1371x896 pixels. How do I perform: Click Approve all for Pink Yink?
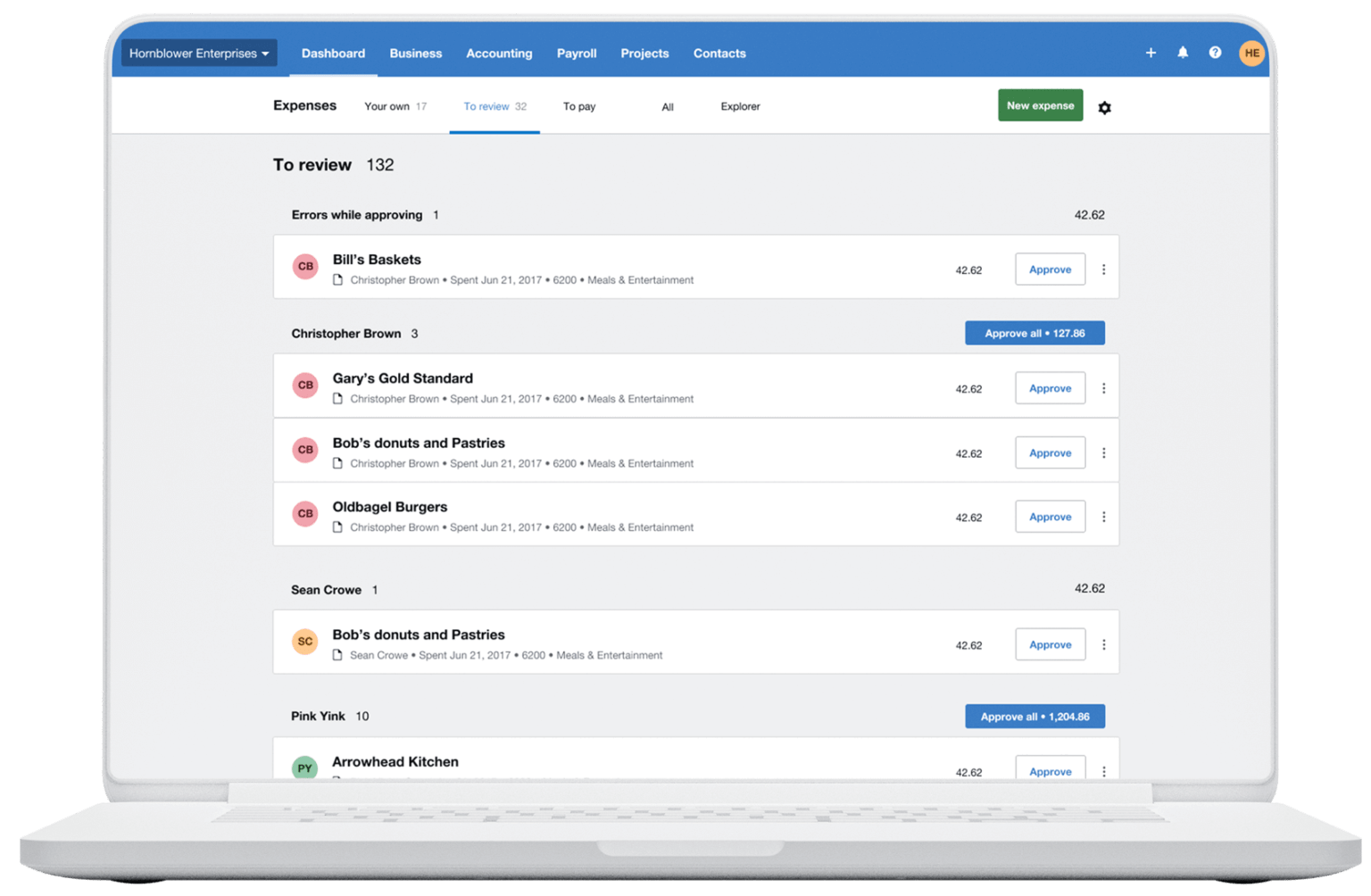click(x=1034, y=716)
